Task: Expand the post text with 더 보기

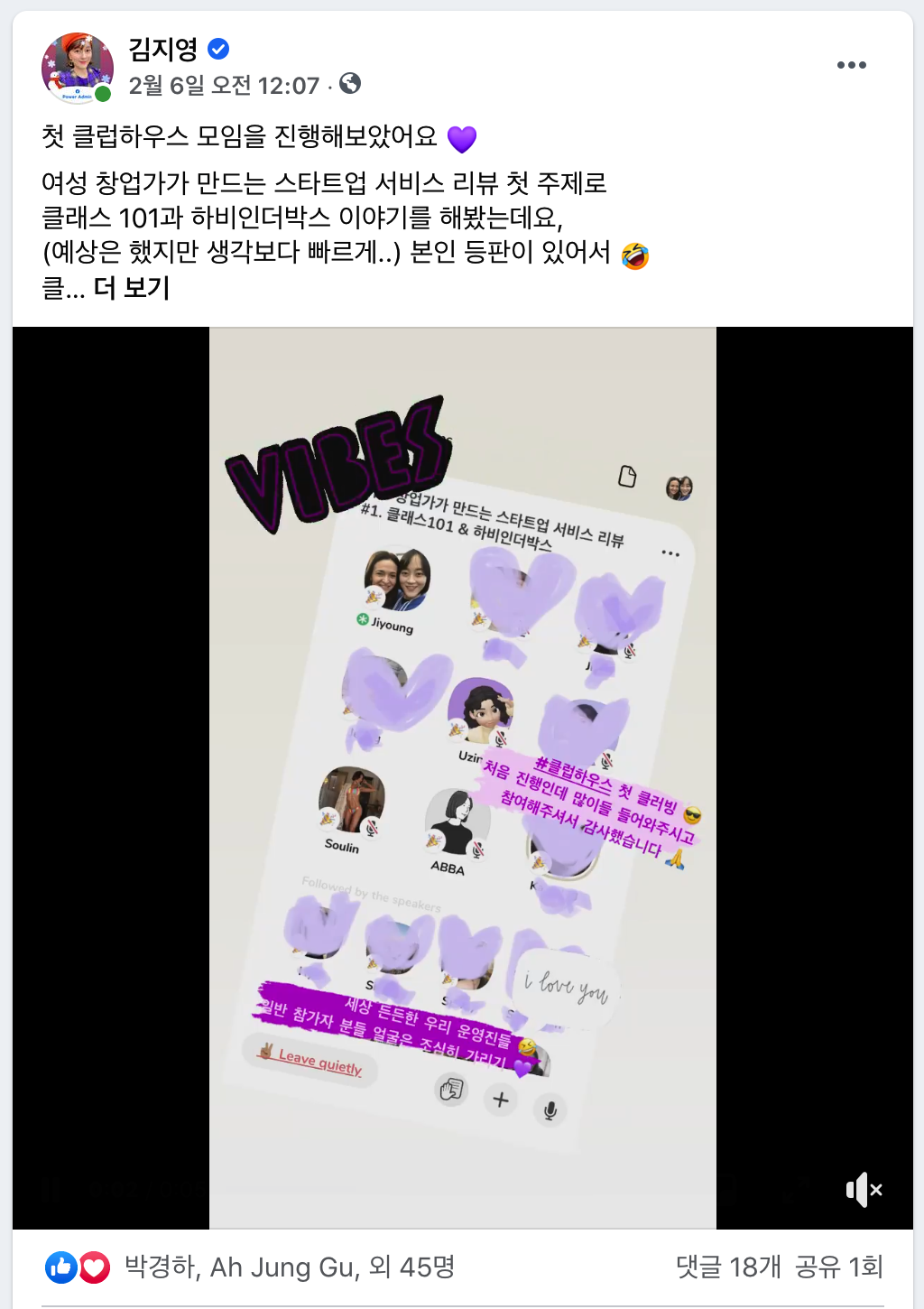Action: (132, 288)
